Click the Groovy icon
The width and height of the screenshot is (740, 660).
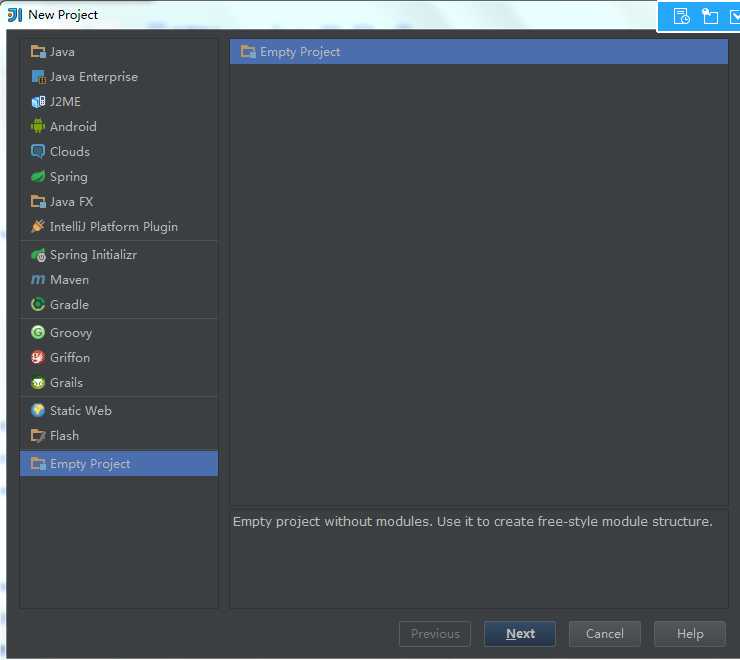[x=38, y=333]
